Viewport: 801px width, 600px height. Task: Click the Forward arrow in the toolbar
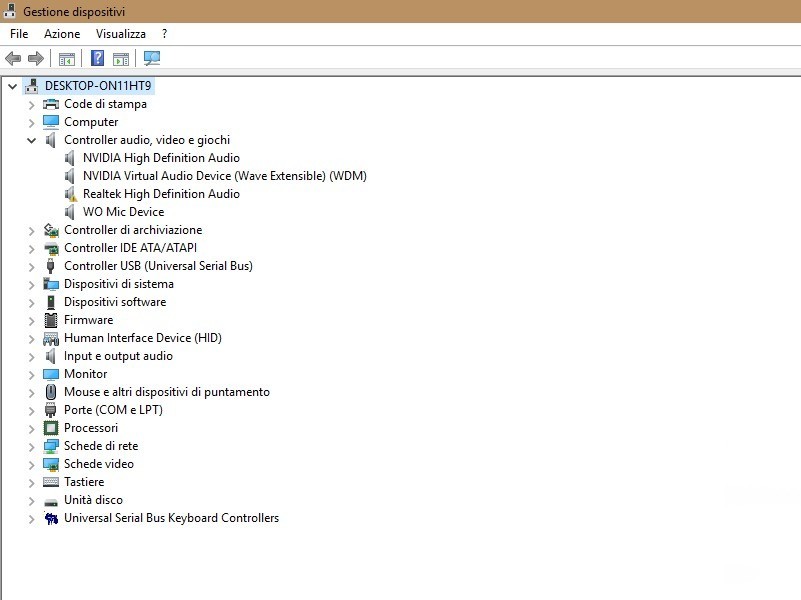(x=36, y=59)
